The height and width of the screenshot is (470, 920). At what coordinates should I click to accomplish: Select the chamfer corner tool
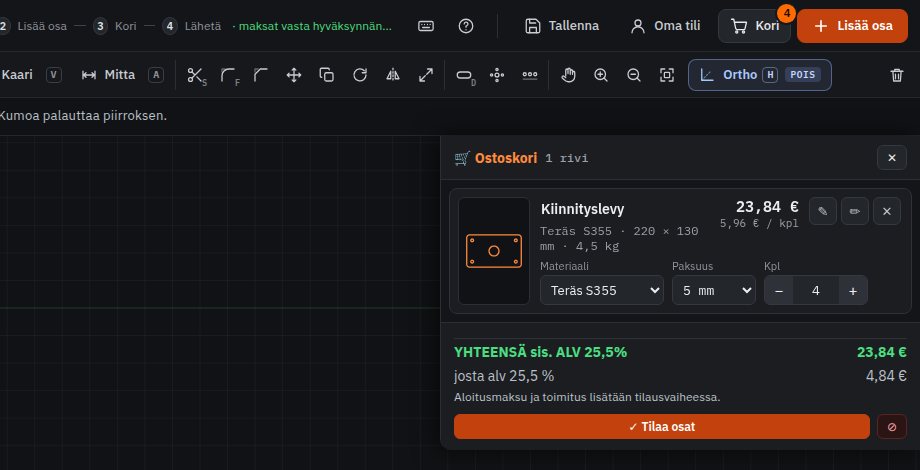pos(261,75)
